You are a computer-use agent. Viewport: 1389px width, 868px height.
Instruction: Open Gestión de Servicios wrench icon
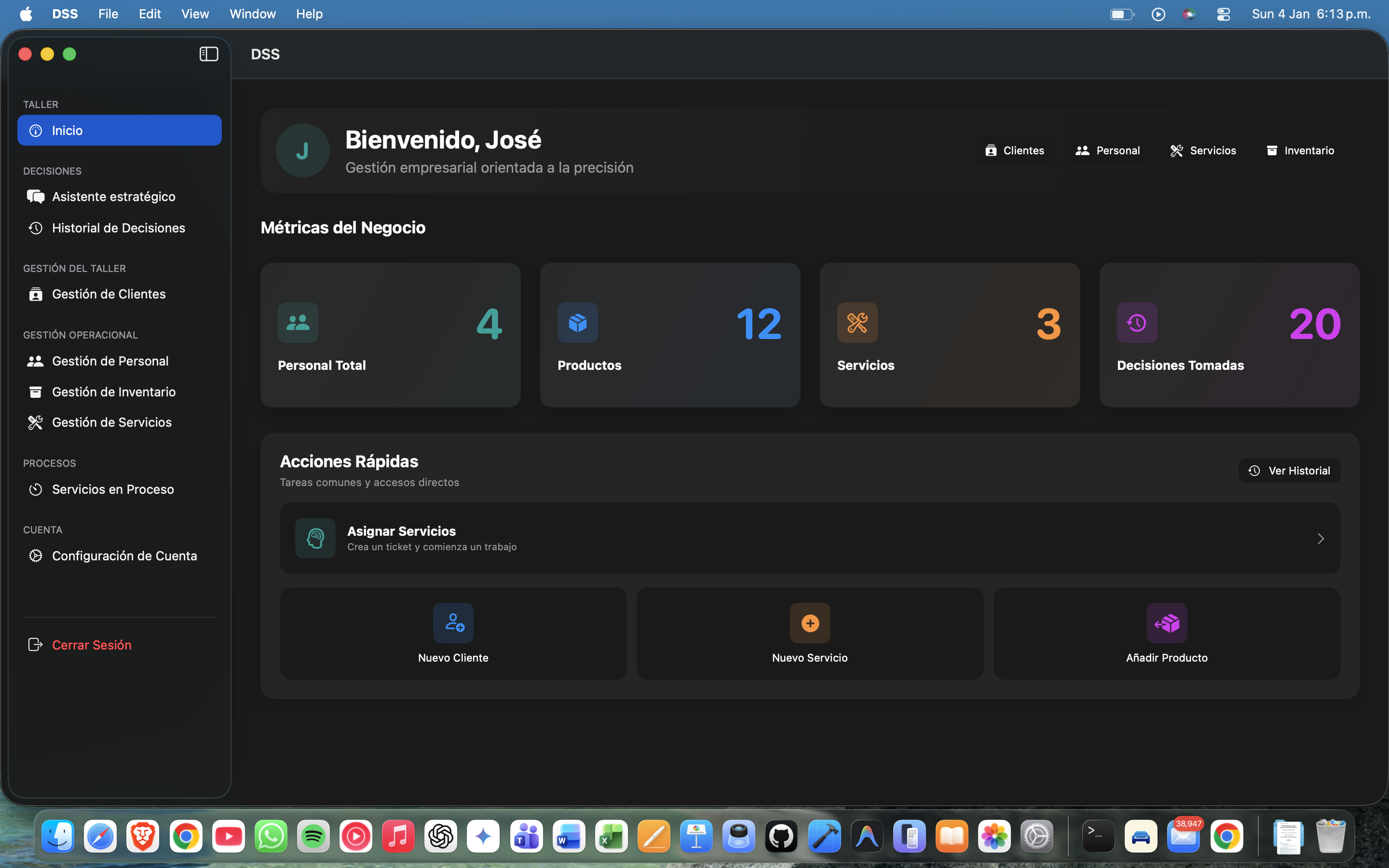(36, 422)
